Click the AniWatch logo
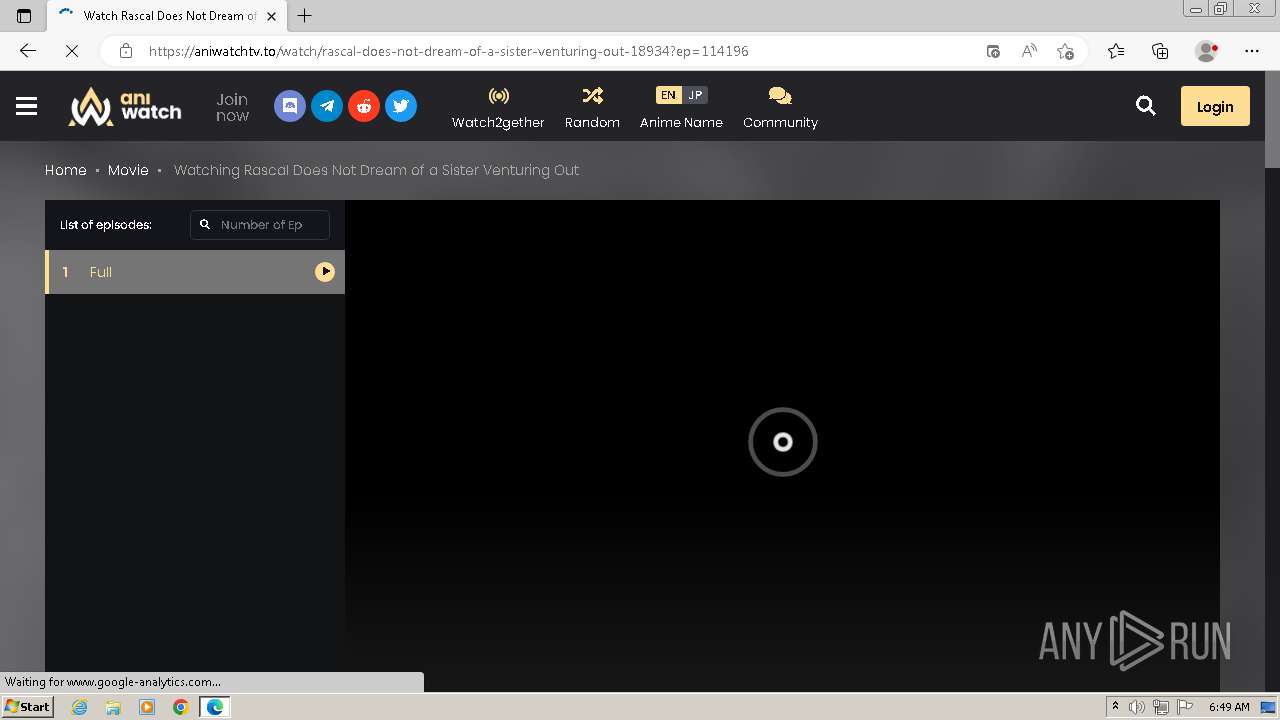Image resolution: width=1280 pixels, height=720 pixels. pyautogui.click(x=125, y=106)
